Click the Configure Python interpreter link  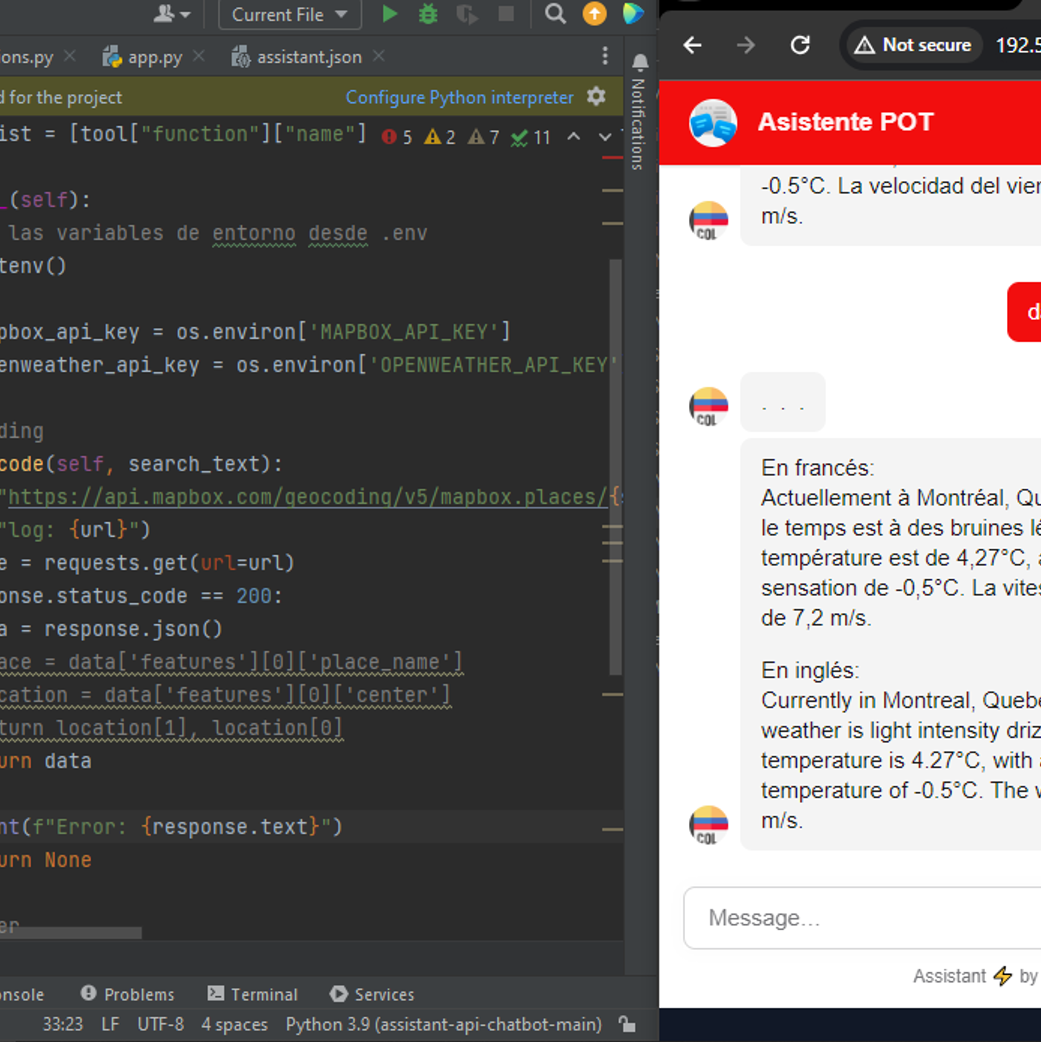(x=459, y=97)
